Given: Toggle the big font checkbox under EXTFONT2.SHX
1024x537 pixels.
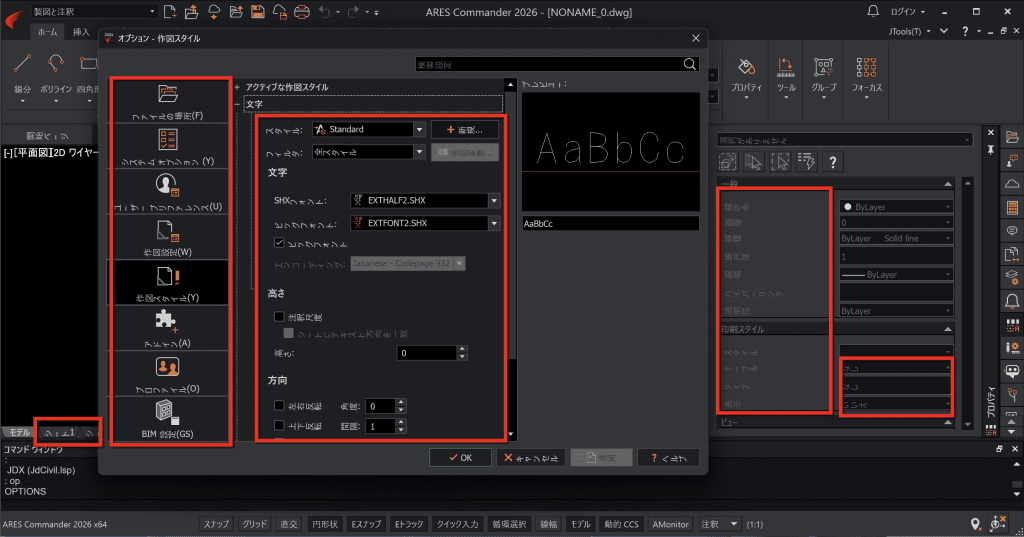Looking at the screenshot, I should pos(280,243).
